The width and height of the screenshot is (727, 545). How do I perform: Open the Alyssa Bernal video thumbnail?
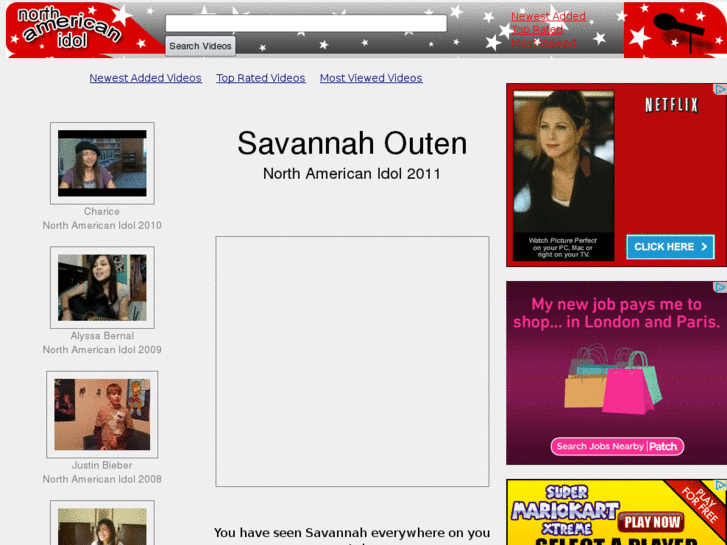coord(102,288)
